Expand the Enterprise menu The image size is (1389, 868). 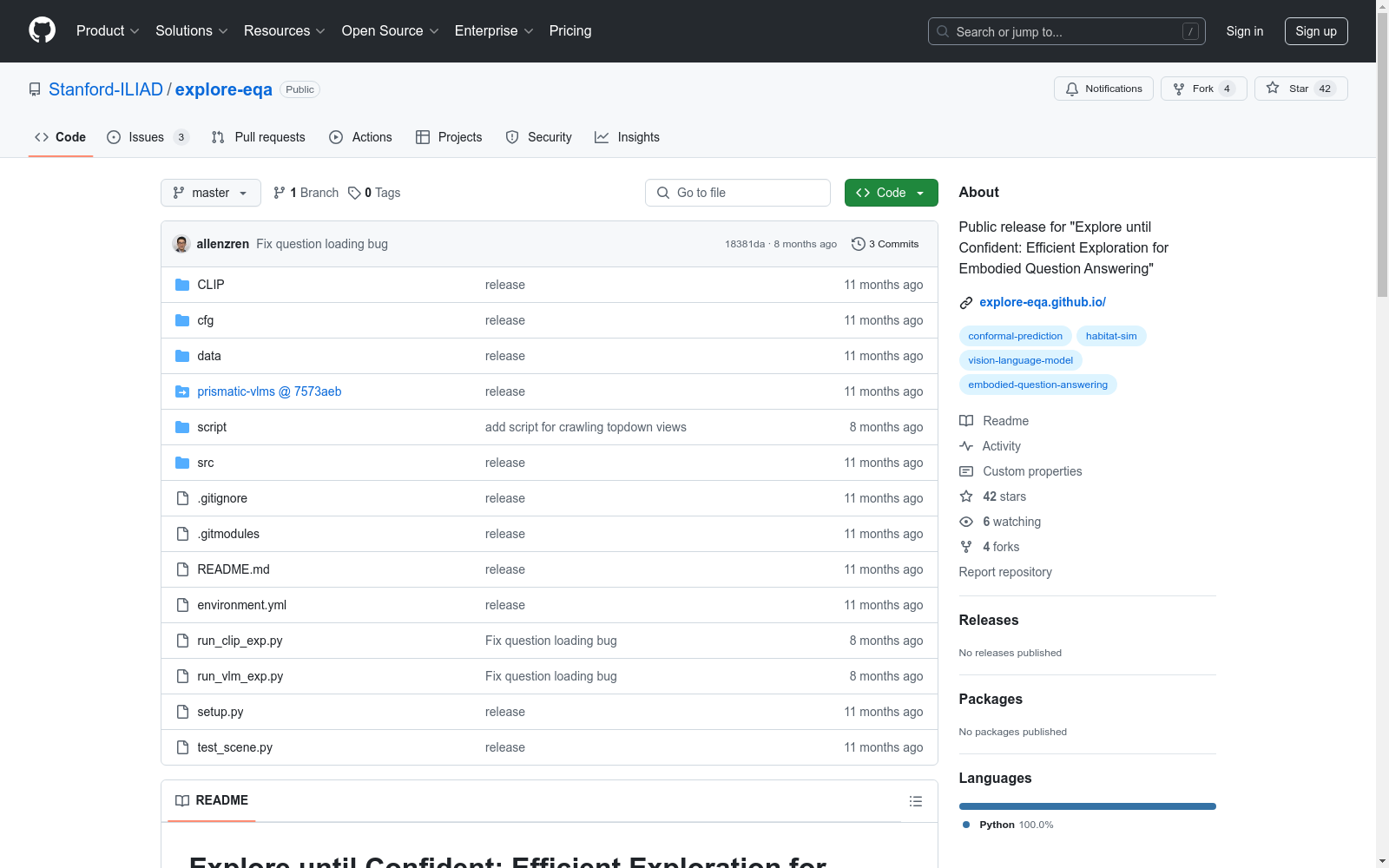click(x=494, y=30)
